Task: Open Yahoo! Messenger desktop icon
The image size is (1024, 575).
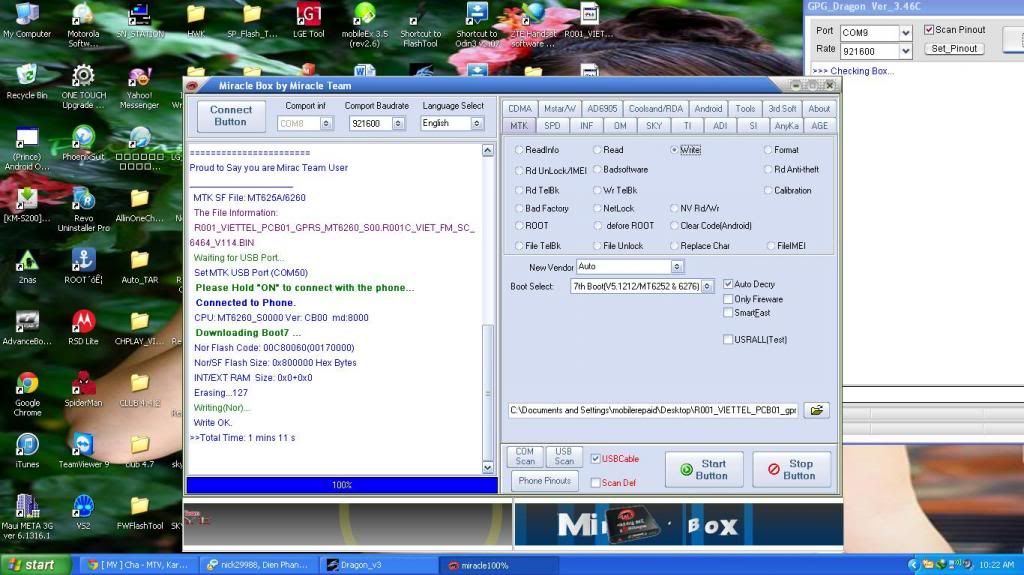Action: pos(139,86)
